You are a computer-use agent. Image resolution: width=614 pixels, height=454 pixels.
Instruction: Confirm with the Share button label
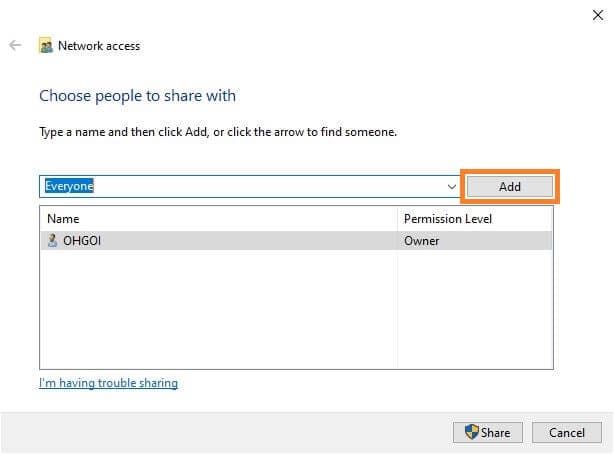click(495, 432)
